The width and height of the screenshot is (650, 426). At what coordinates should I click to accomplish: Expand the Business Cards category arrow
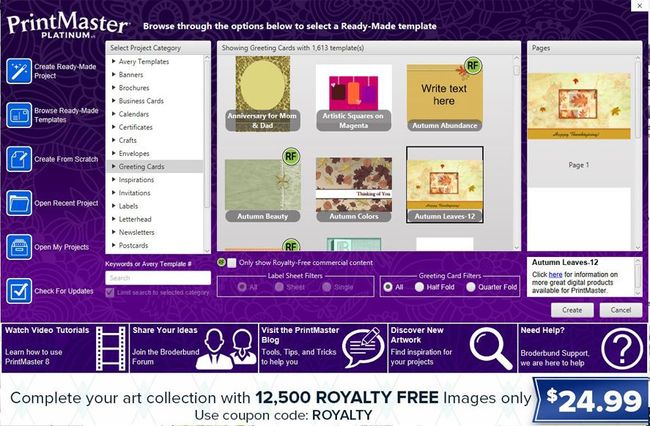(x=114, y=101)
